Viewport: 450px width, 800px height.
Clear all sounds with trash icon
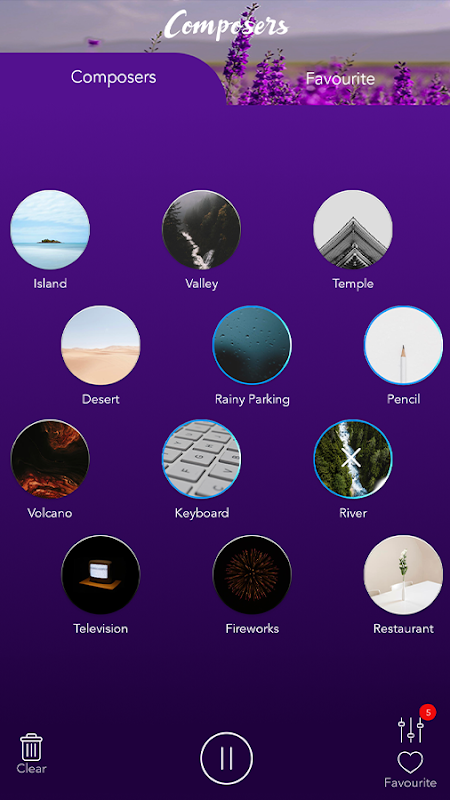pos(31,747)
